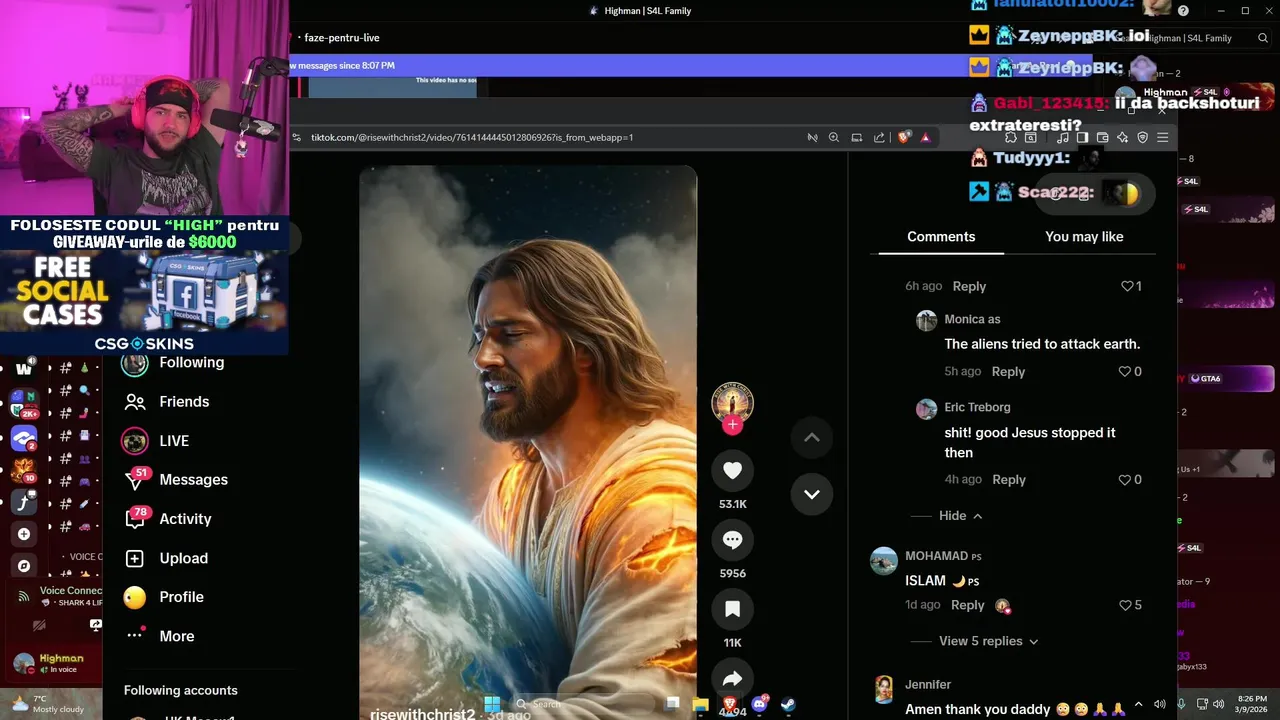Share the video using arrow icon
This screenshot has height=720, width=1280.
coord(732,678)
